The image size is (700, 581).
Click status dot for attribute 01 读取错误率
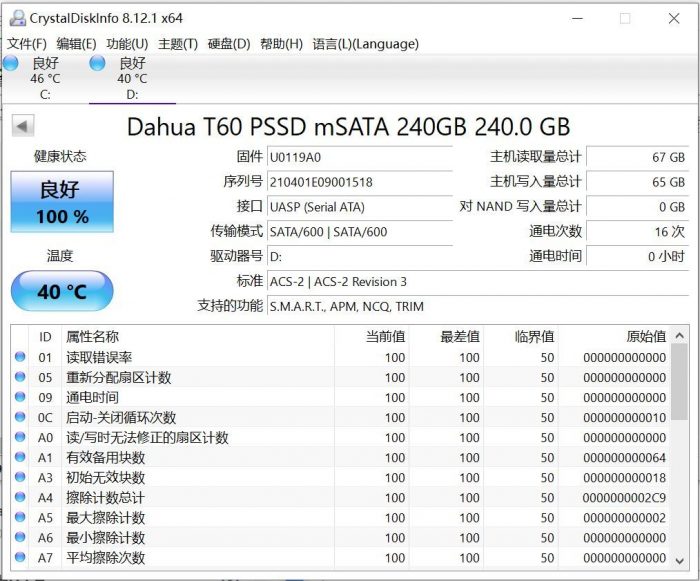tap(21, 357)
